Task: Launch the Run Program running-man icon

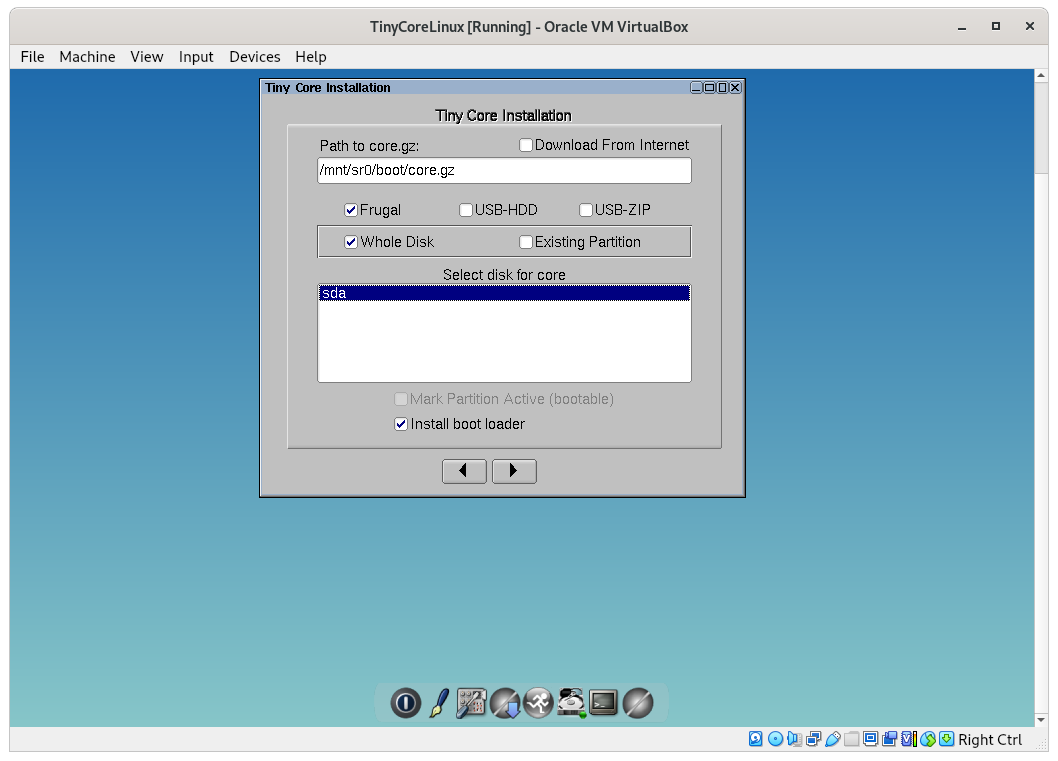Action: [x=538, y=703]
